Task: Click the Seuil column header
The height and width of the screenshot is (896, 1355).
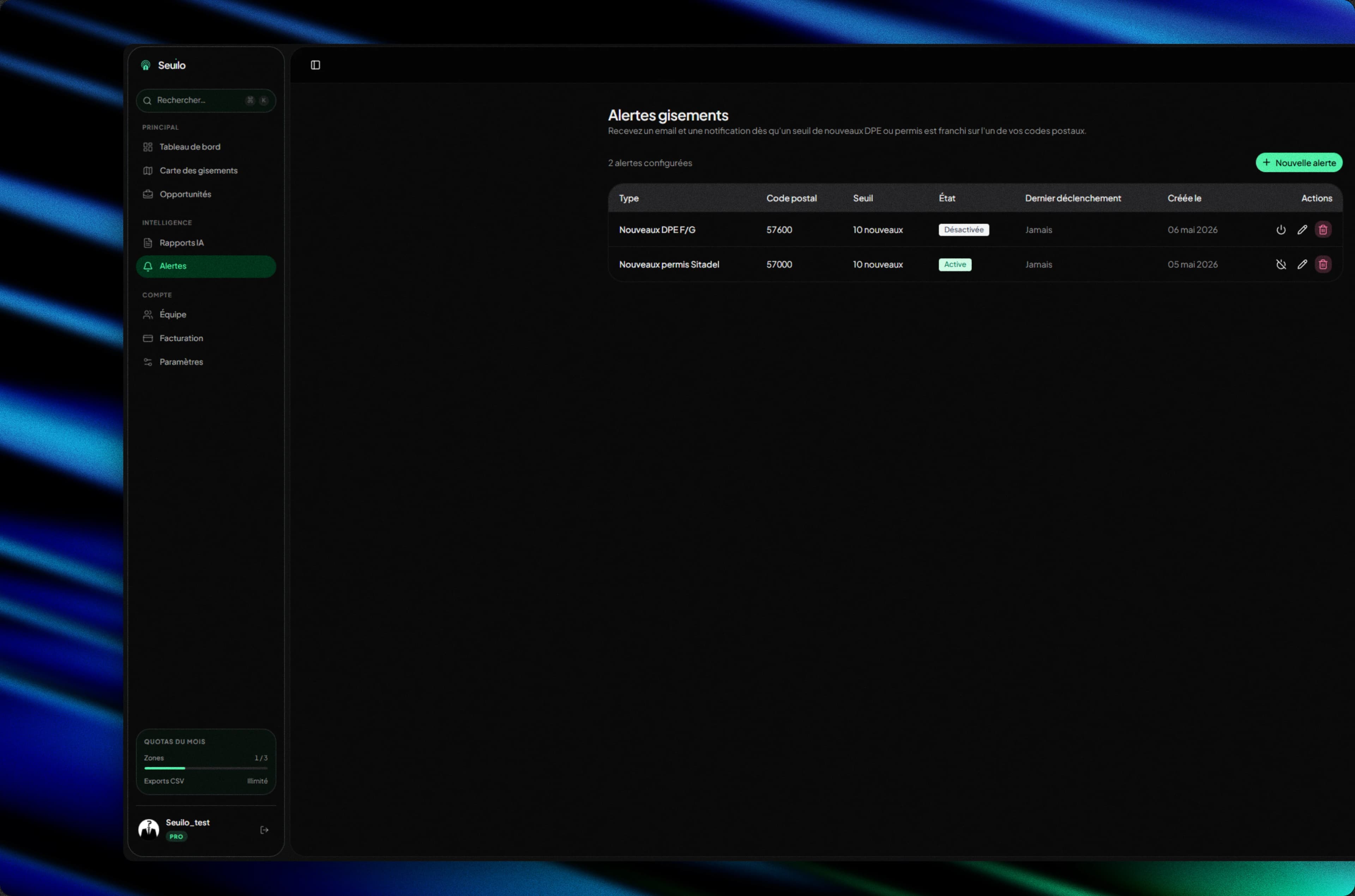Action: 863,198
